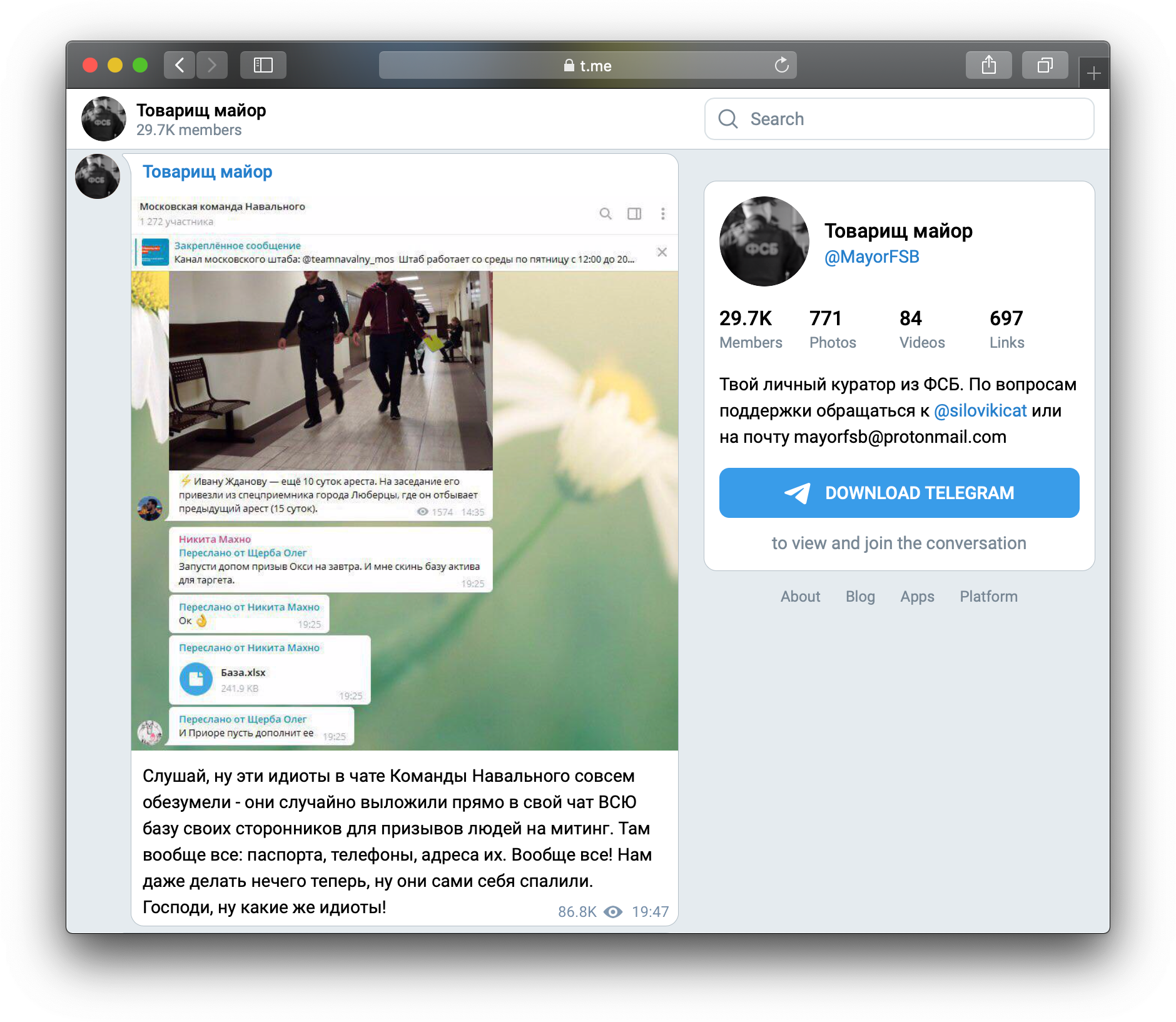
Task: Open the Blog footer link
Action: point(860,597)
